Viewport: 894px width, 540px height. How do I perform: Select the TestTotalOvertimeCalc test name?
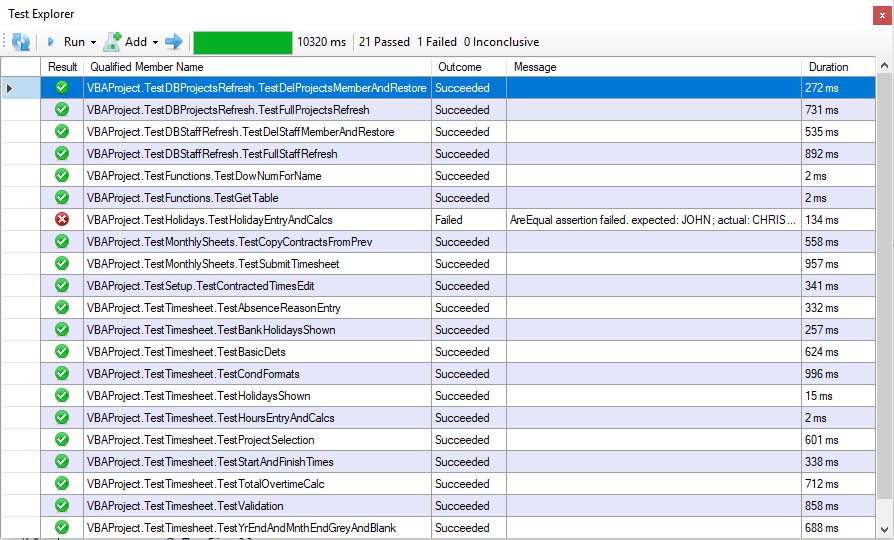pyautogui.click(x=206, y=484)
